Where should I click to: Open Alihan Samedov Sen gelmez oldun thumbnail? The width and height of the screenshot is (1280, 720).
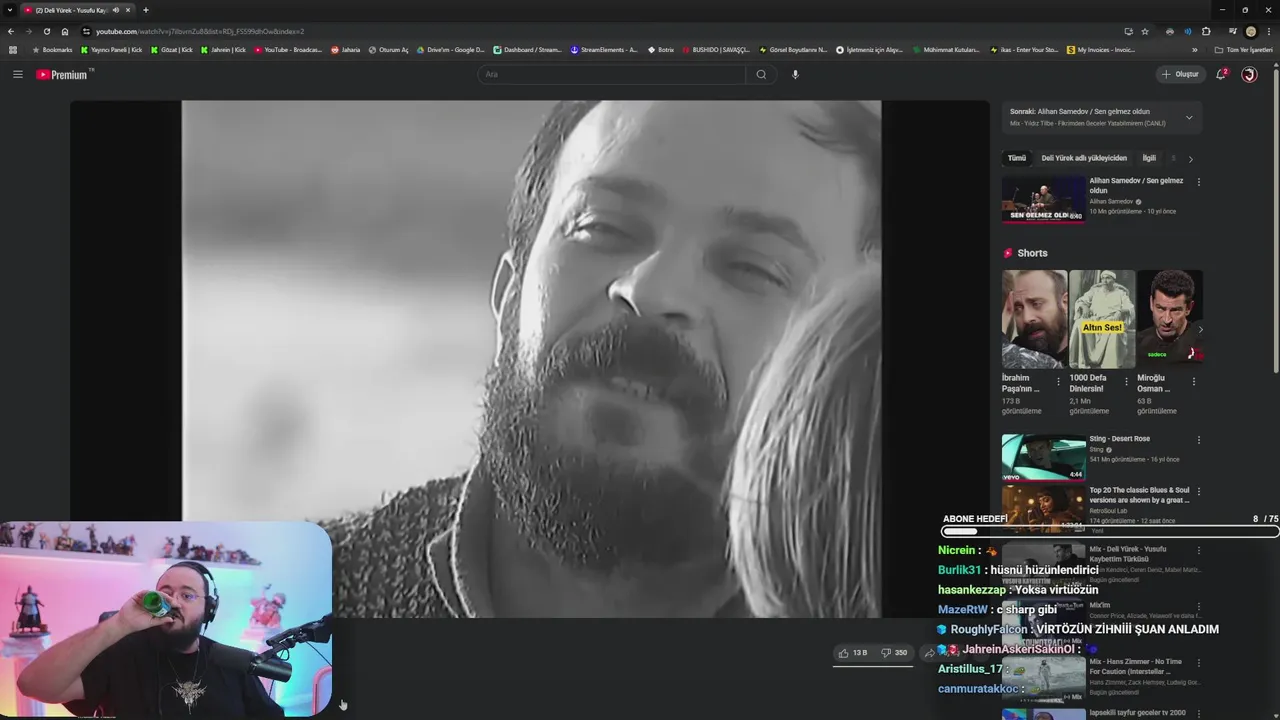pyautogui.click(x=1043, y=199)
